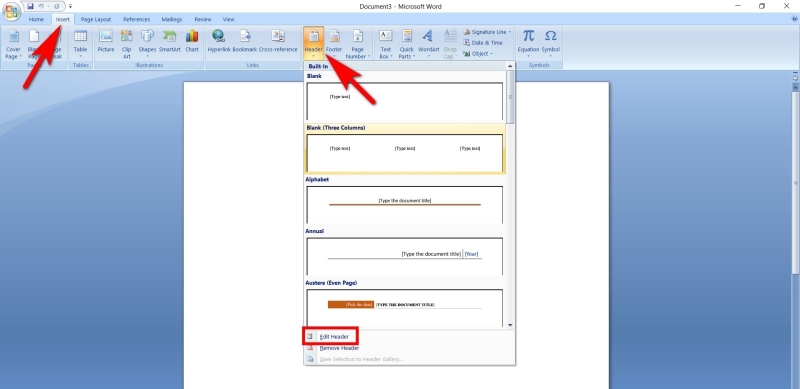Click Redo icon in Quick Access toolbar

tap(56, 6)
